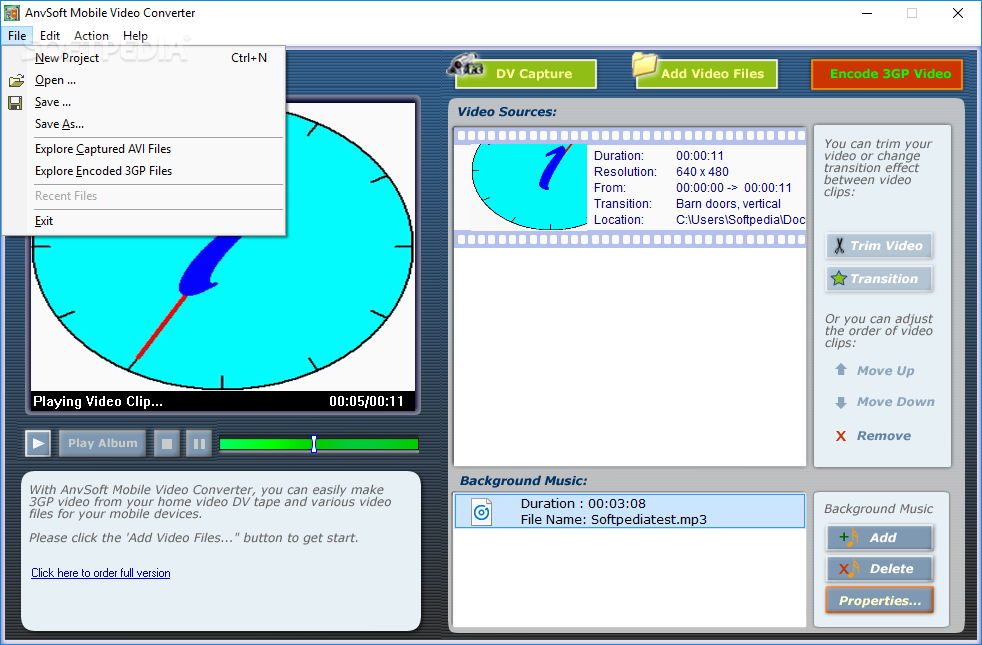Stop playback with the stop button

coord(167,443)
